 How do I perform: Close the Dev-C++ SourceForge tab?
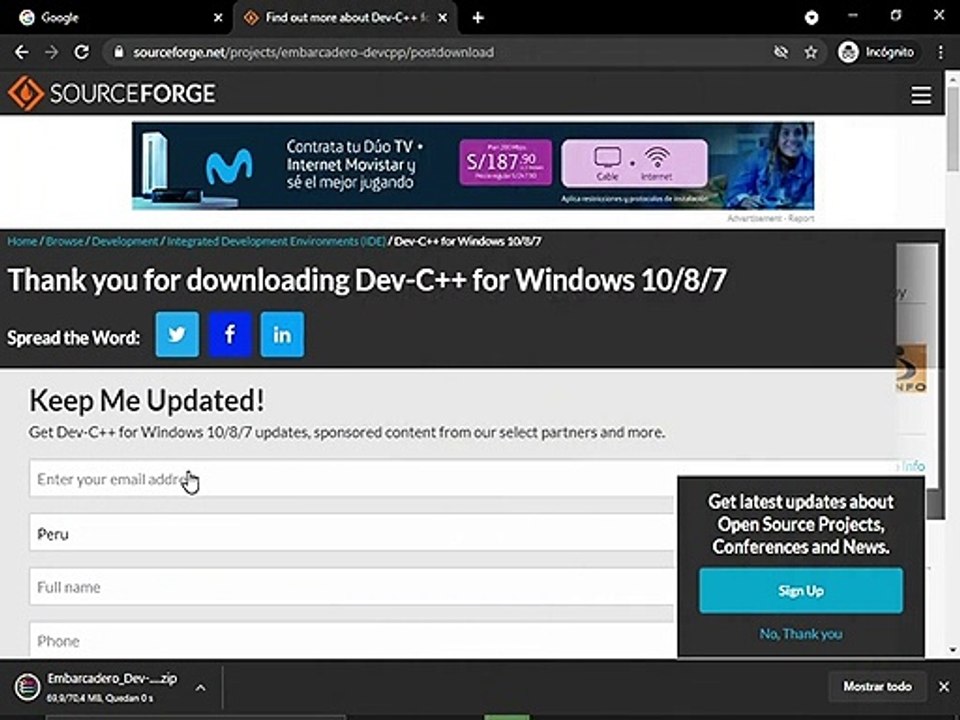coord(443,18)
